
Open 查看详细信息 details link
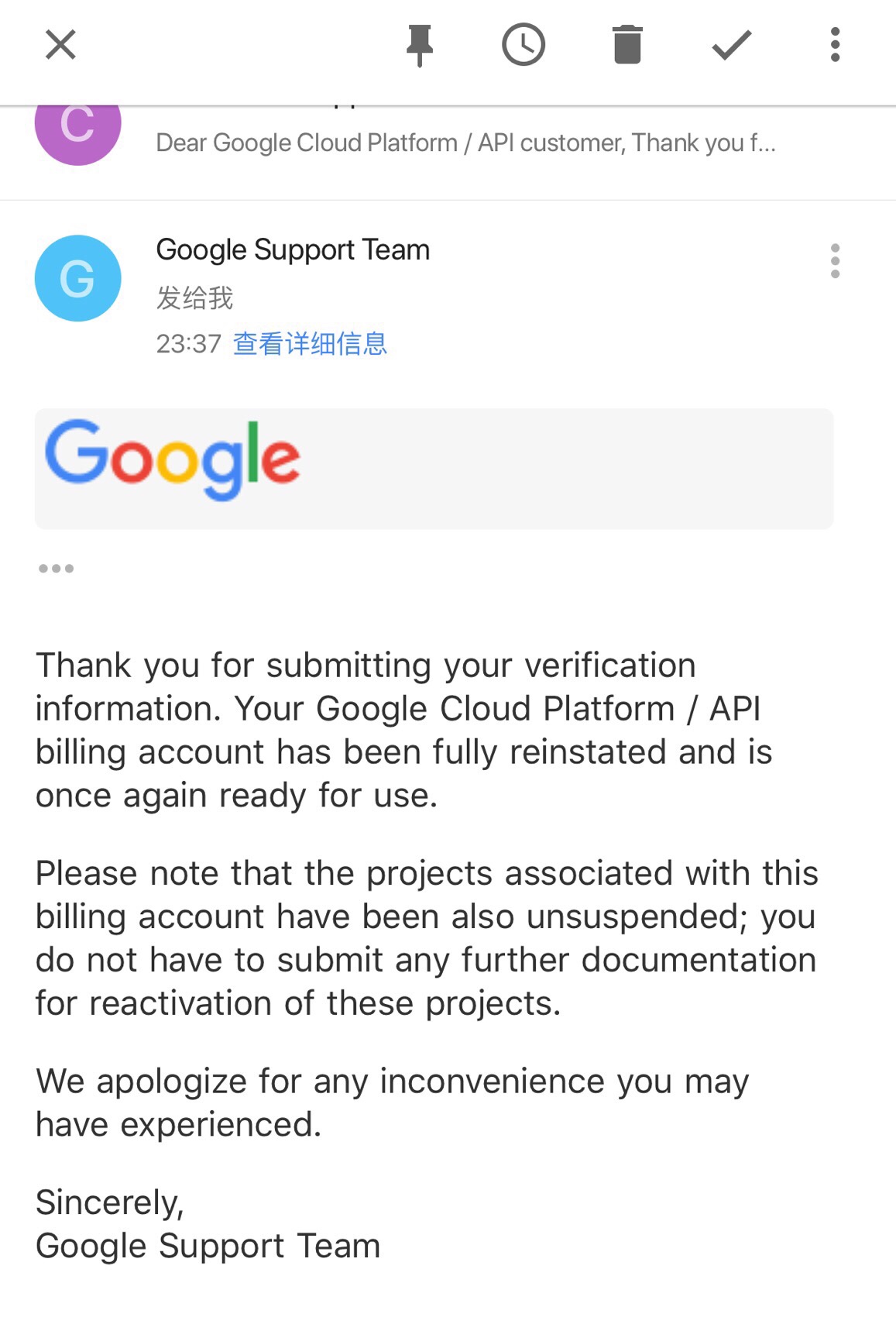coord(310,343)
